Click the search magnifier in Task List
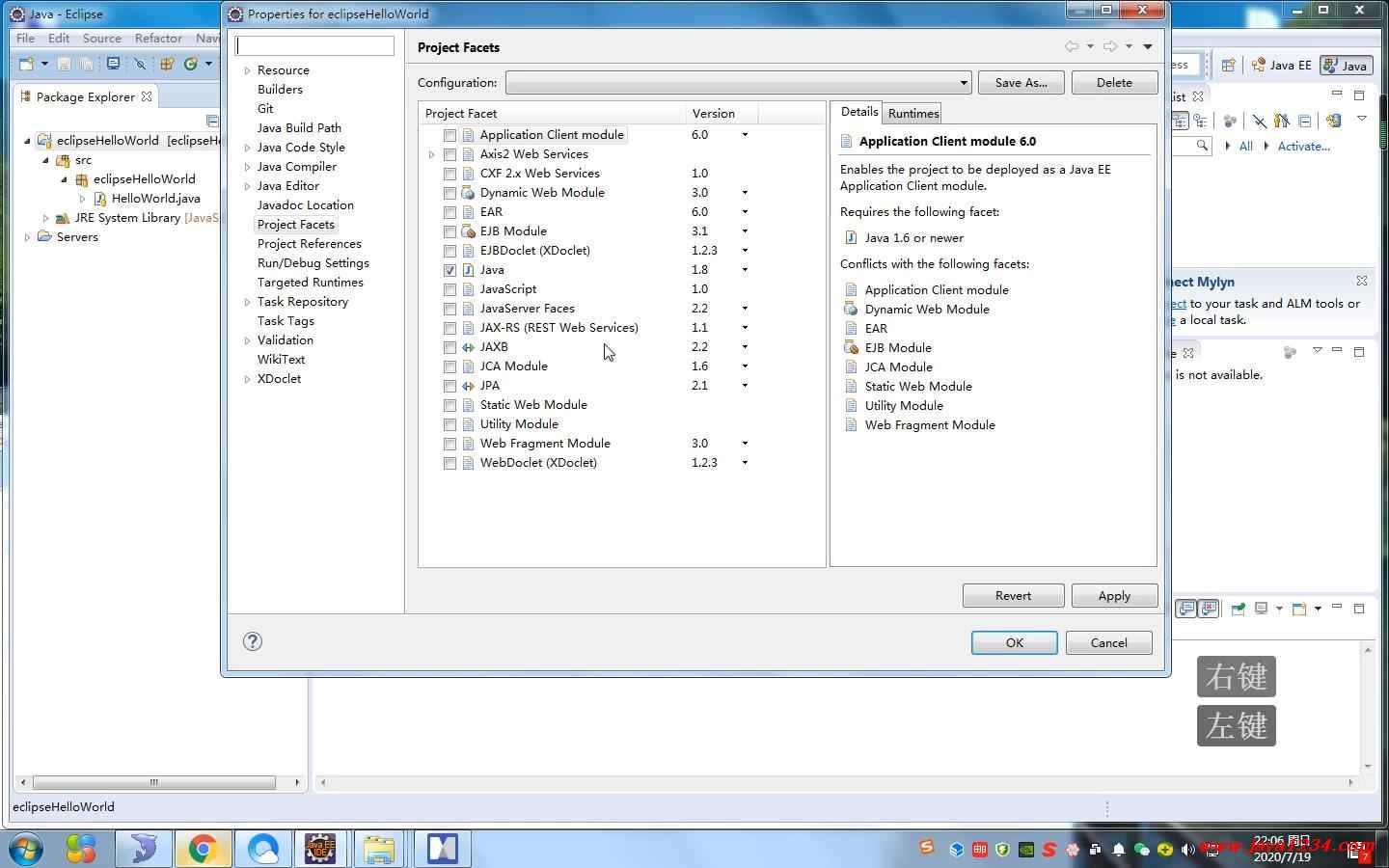Screen dimensions: 1389x868 pos(1202,146)
